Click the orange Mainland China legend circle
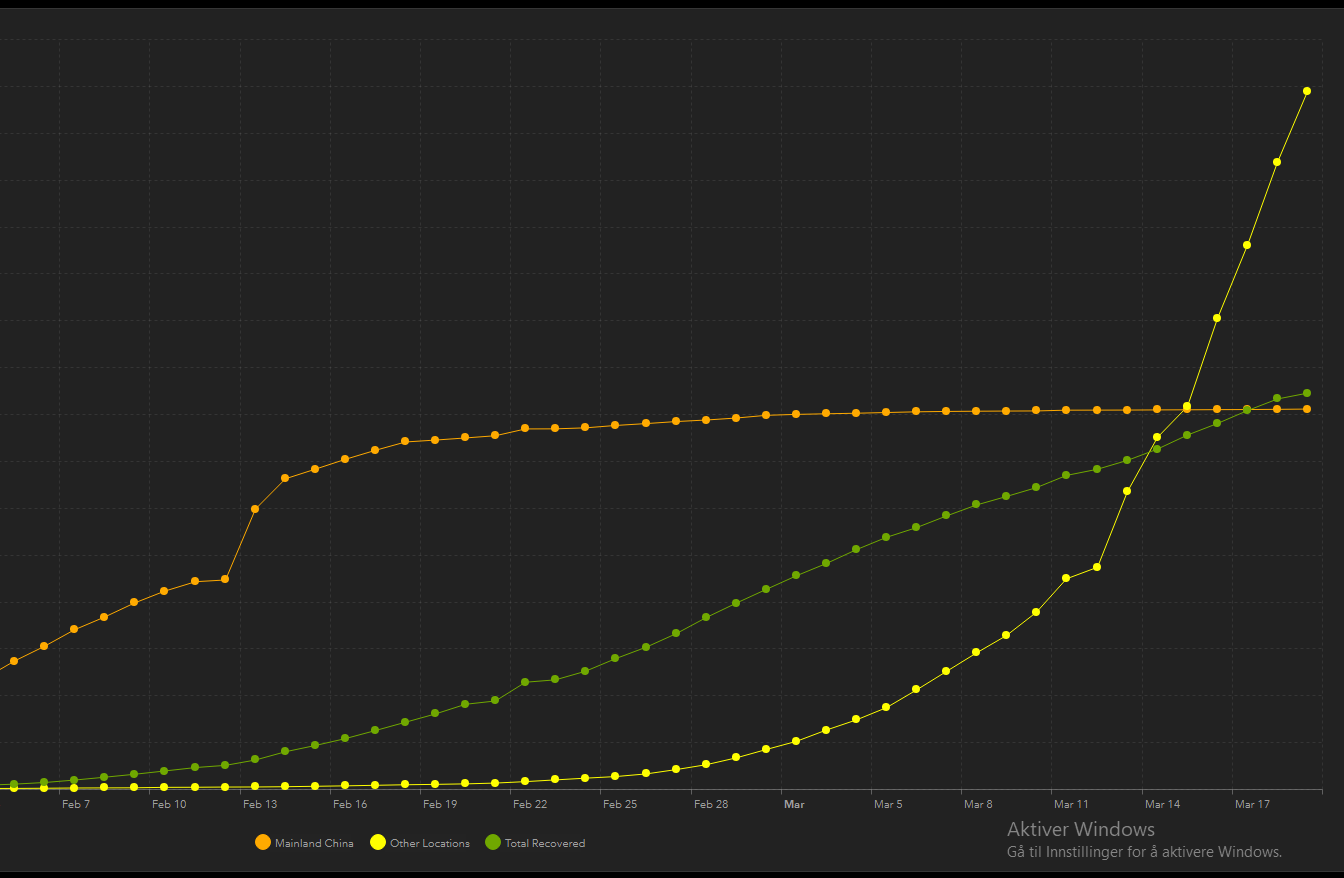 click(263, 843)
